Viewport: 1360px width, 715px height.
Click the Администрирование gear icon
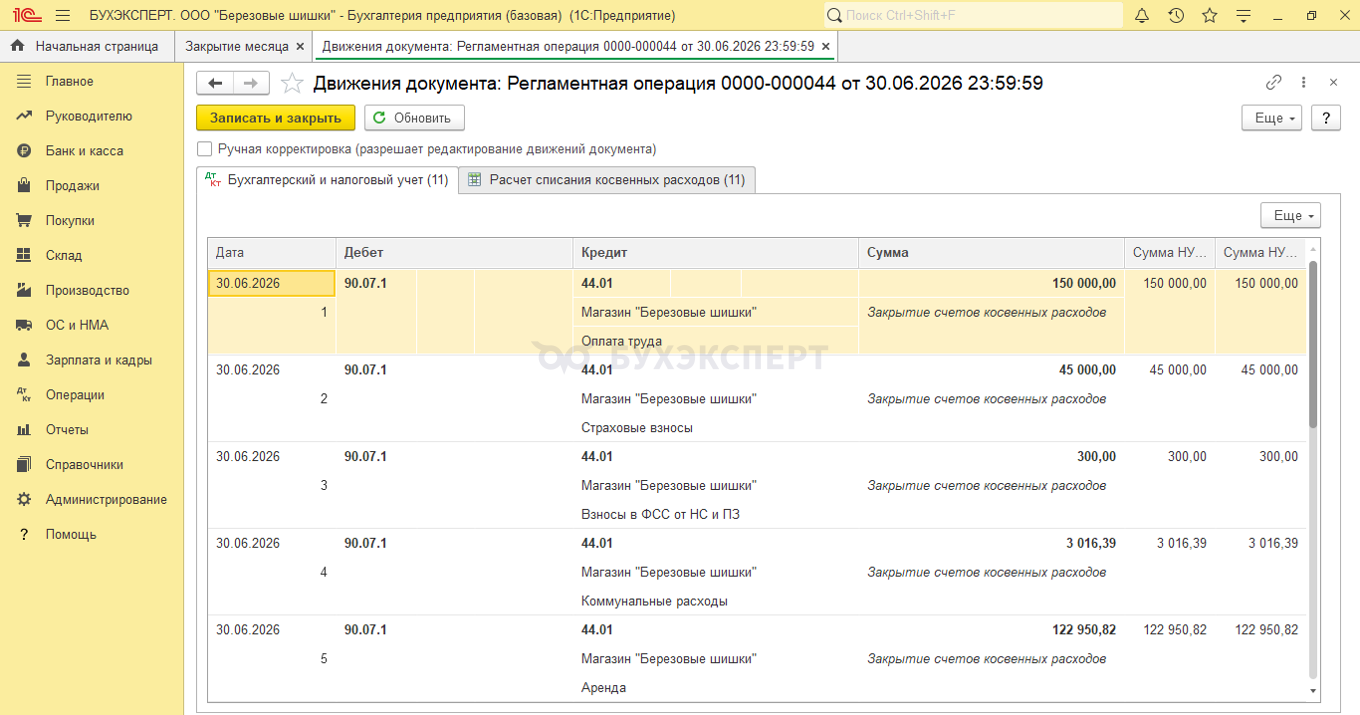(x=24, y=499)
